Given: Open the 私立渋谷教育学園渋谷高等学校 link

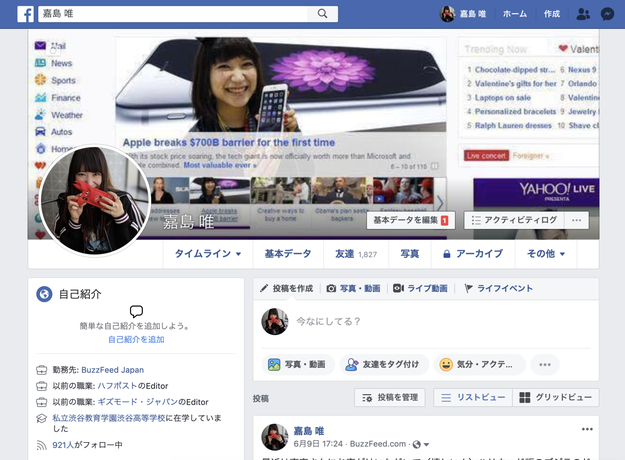Looking at the screenshot, I should click(108, 418).
